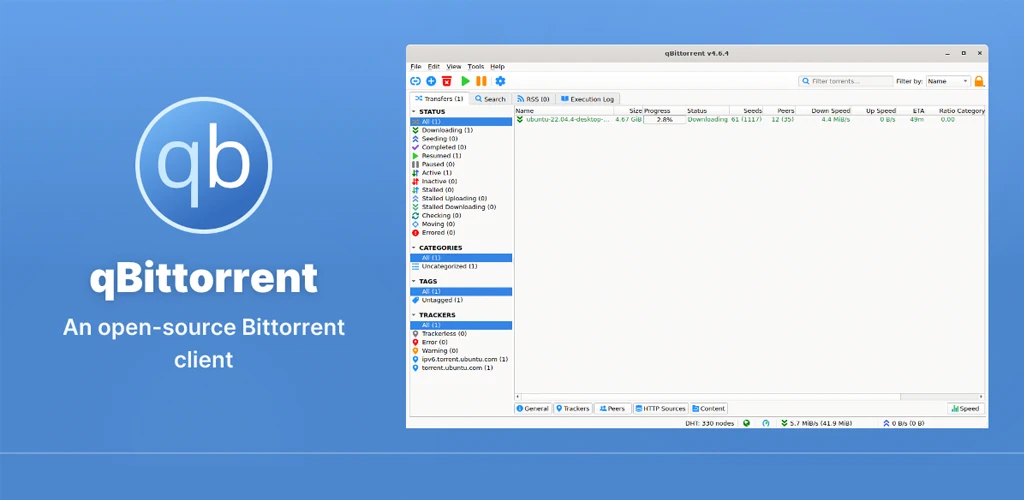Click the Add torrent file plus icon
Viewport: 1024px width, 500px height.
(x=431, y=81)
